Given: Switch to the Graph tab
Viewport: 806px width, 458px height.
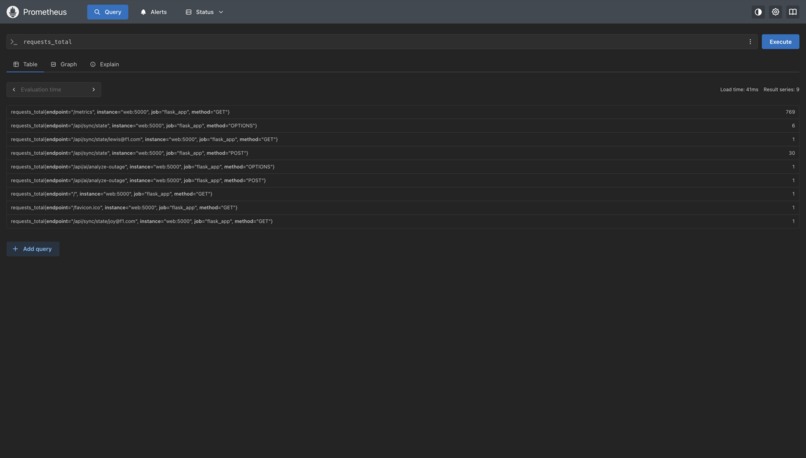Looking at the screenshot, I should (x=64, y=64).
